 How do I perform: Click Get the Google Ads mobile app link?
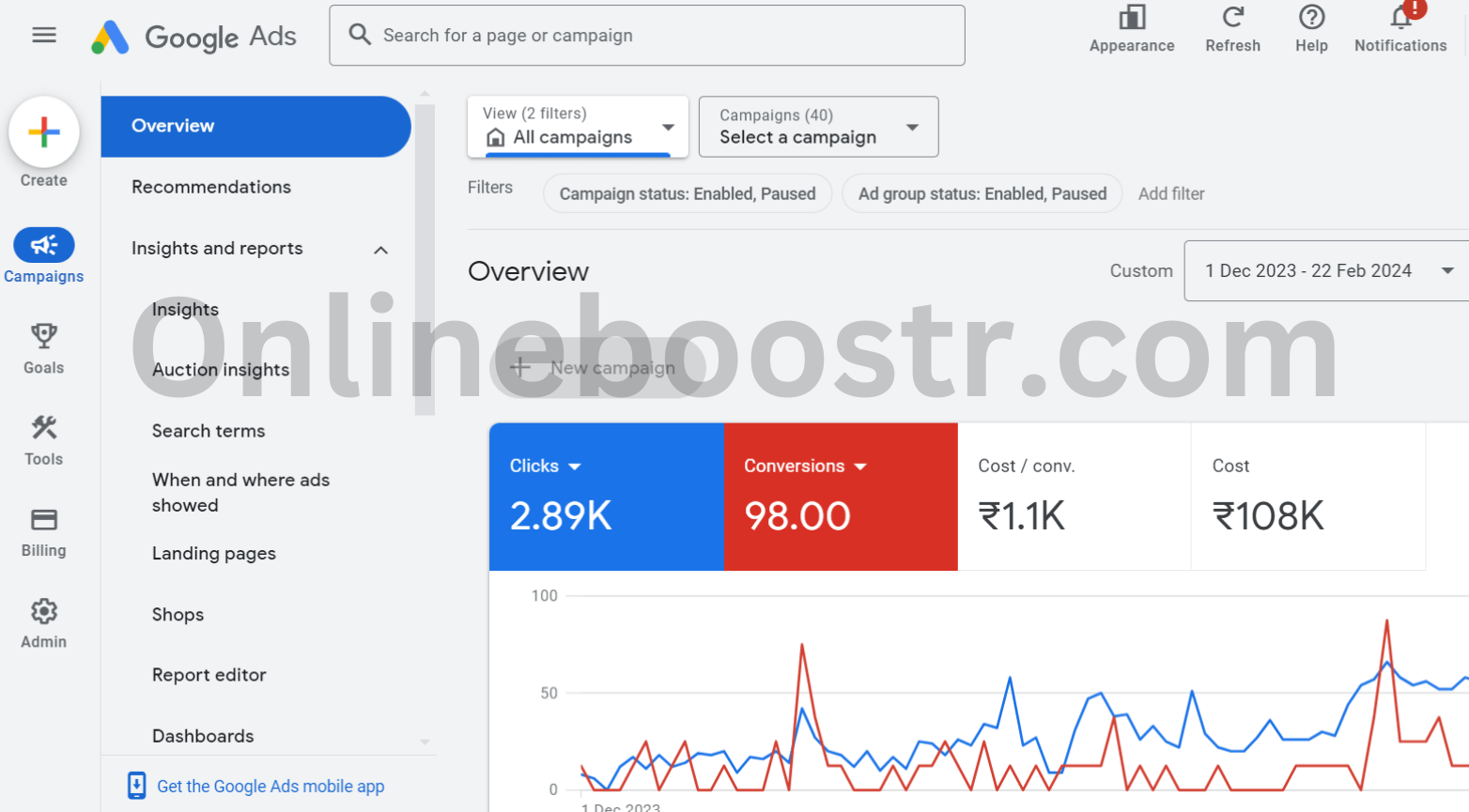(x=271, y=787)
